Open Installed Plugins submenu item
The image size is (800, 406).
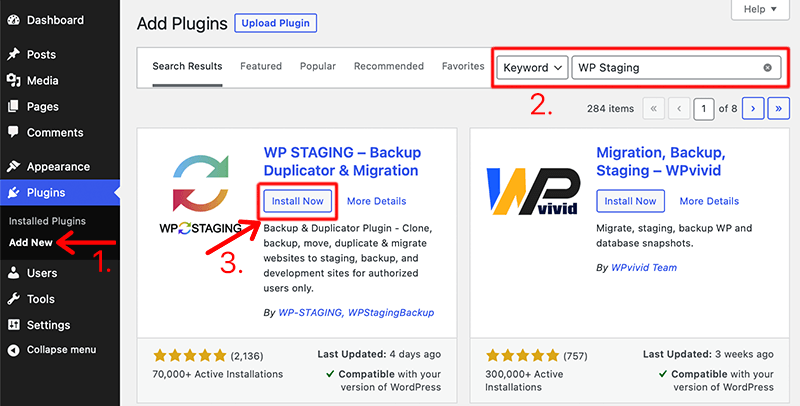tap(47, 221)
